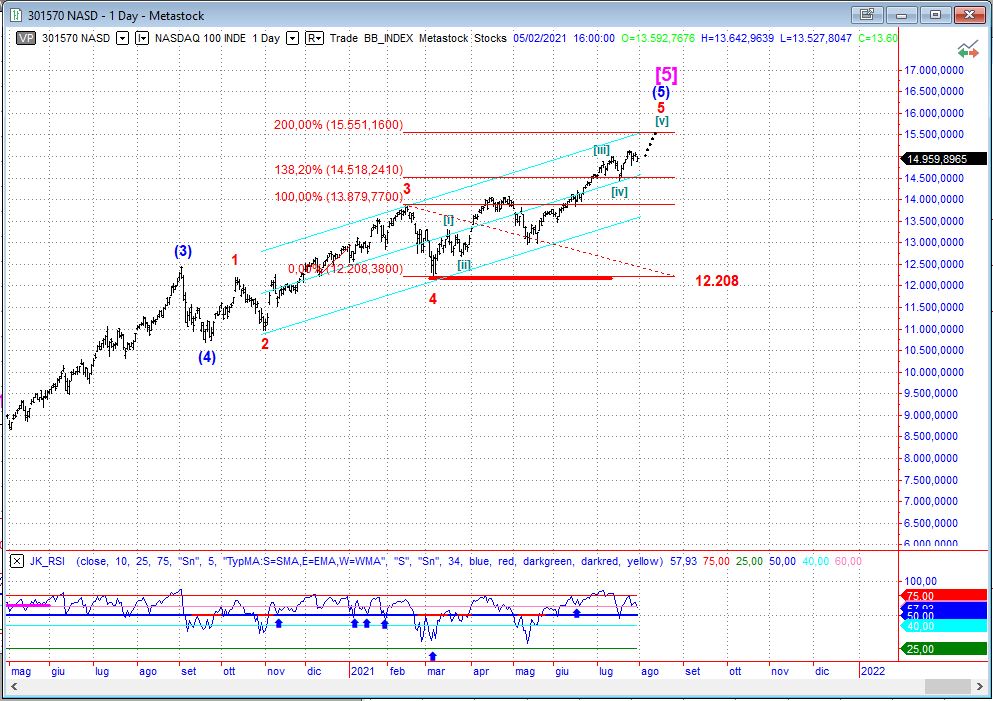This screenshot has height=701, width=993.
Task: Click the cyan 40,00 RSI level tag
Action: click(x=944, y=626)
